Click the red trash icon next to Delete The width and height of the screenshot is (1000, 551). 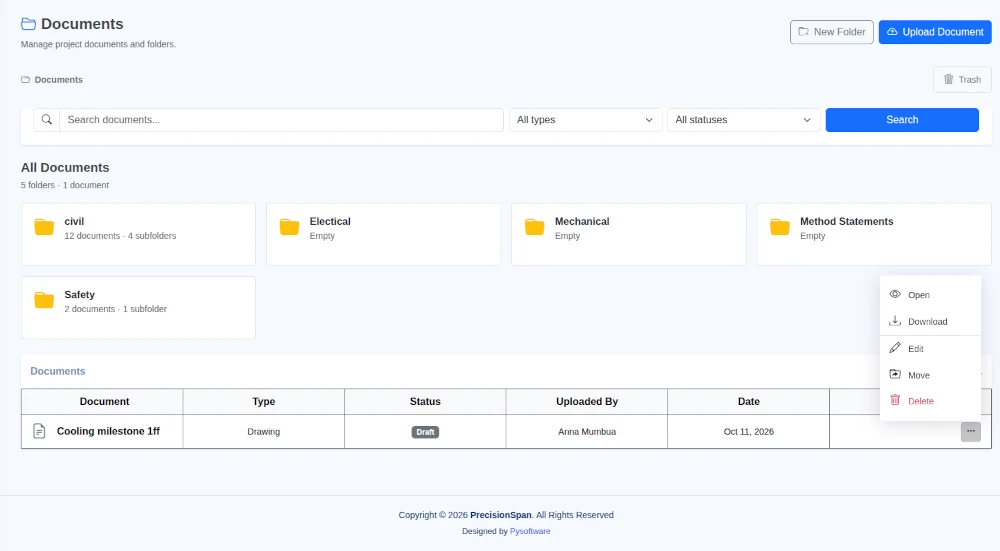pos(895,400)
